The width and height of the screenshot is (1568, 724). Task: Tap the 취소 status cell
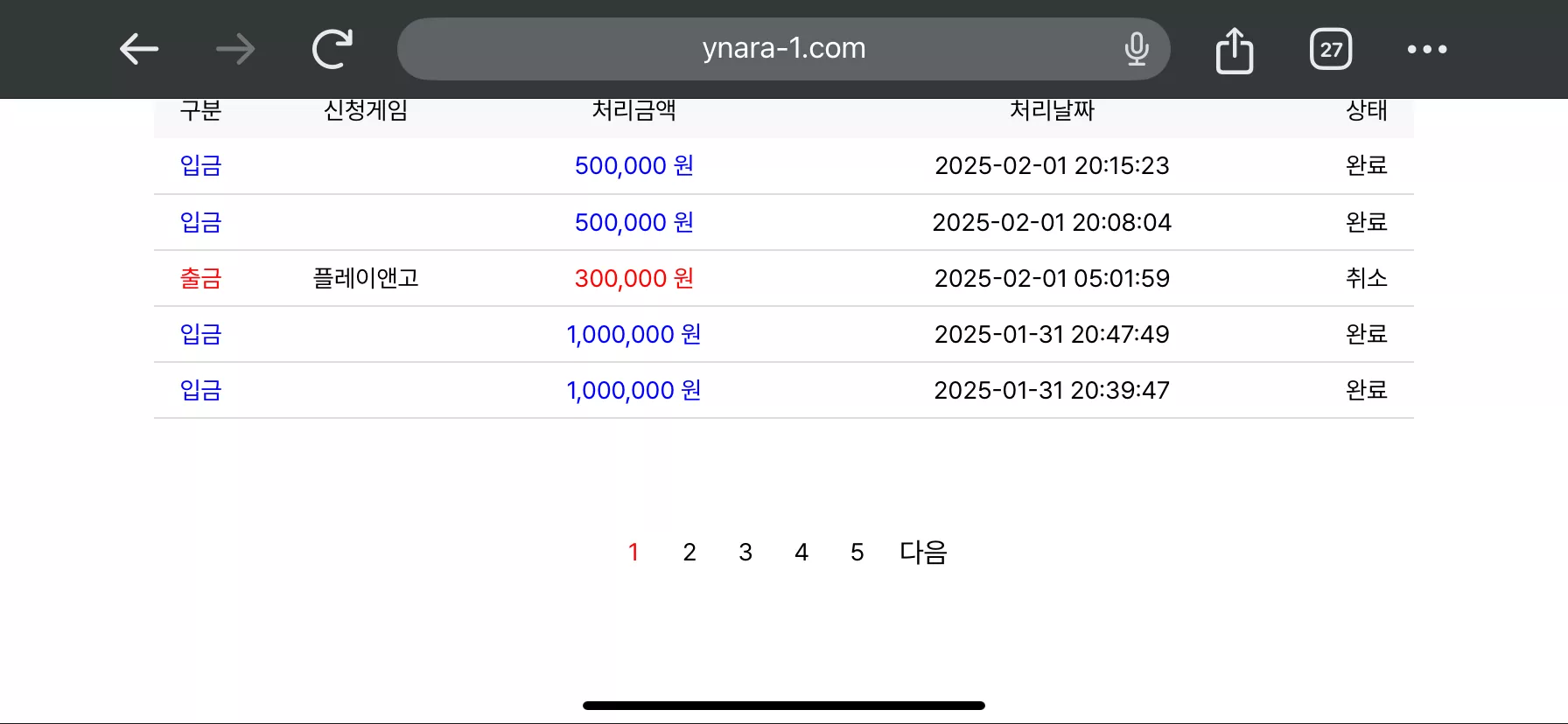1367,278
